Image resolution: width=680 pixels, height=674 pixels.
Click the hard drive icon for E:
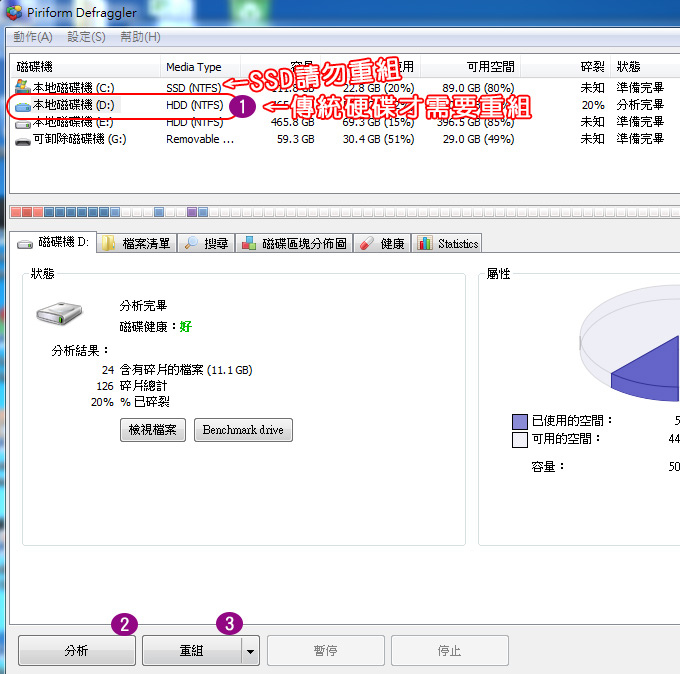(x=23, y=124)
